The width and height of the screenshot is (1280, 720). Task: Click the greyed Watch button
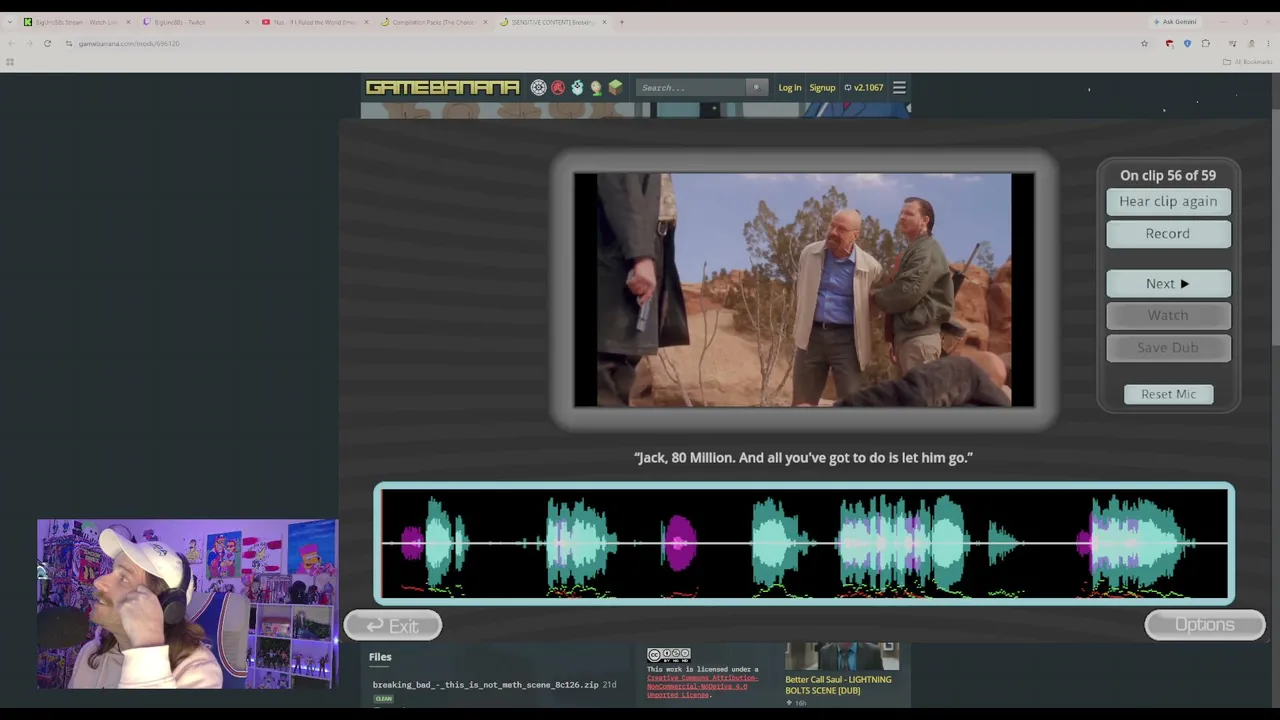pyautogui.click(x=1168, y=316)
